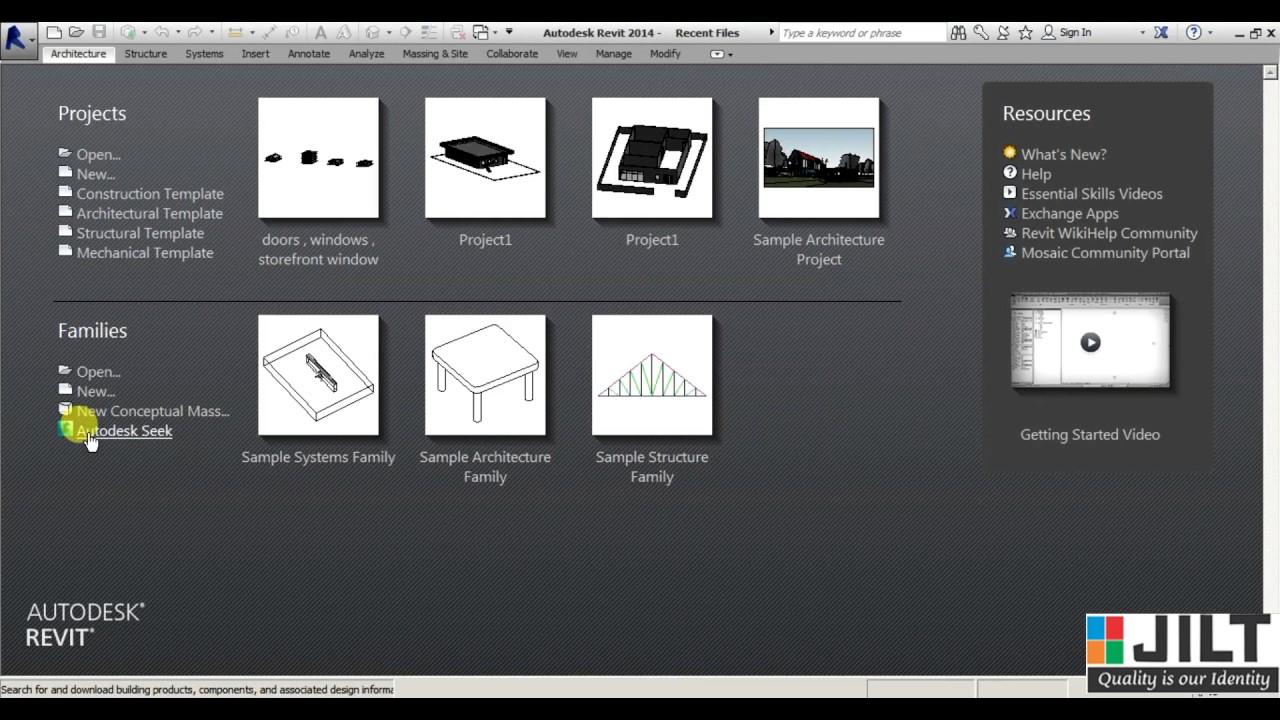Expand the 3D View dropdown arrow
The height and width of the screenshot is (720, 1280).
389,32
